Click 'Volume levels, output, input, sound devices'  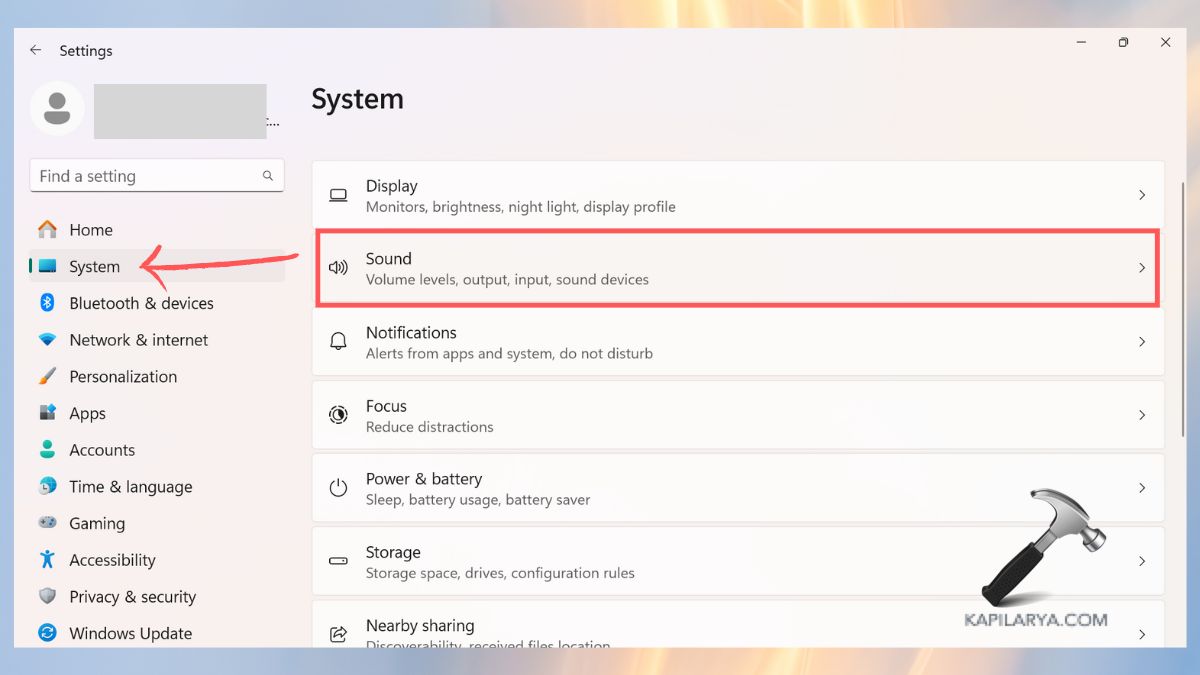coord(507,280)
